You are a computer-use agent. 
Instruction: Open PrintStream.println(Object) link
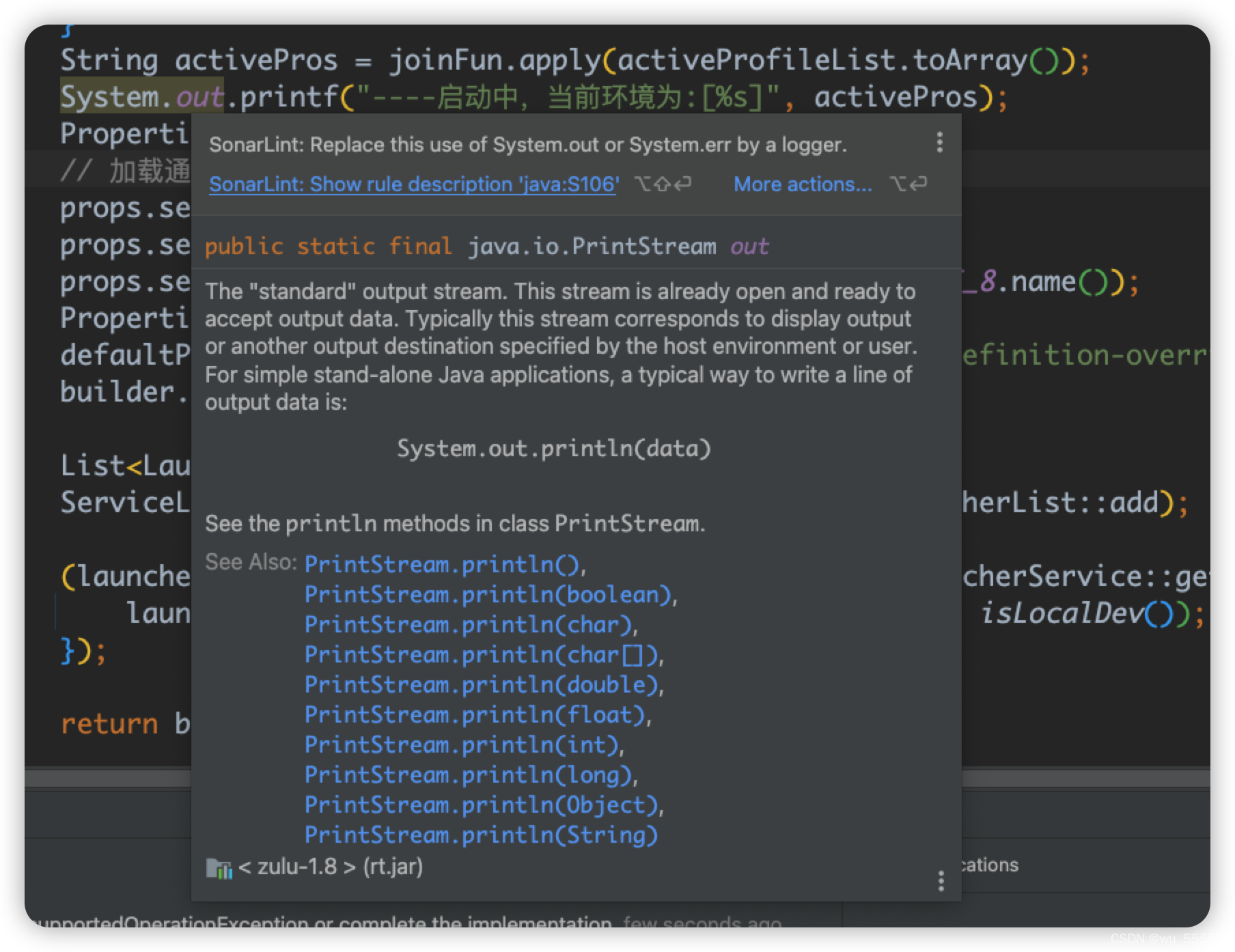(481, 805)
